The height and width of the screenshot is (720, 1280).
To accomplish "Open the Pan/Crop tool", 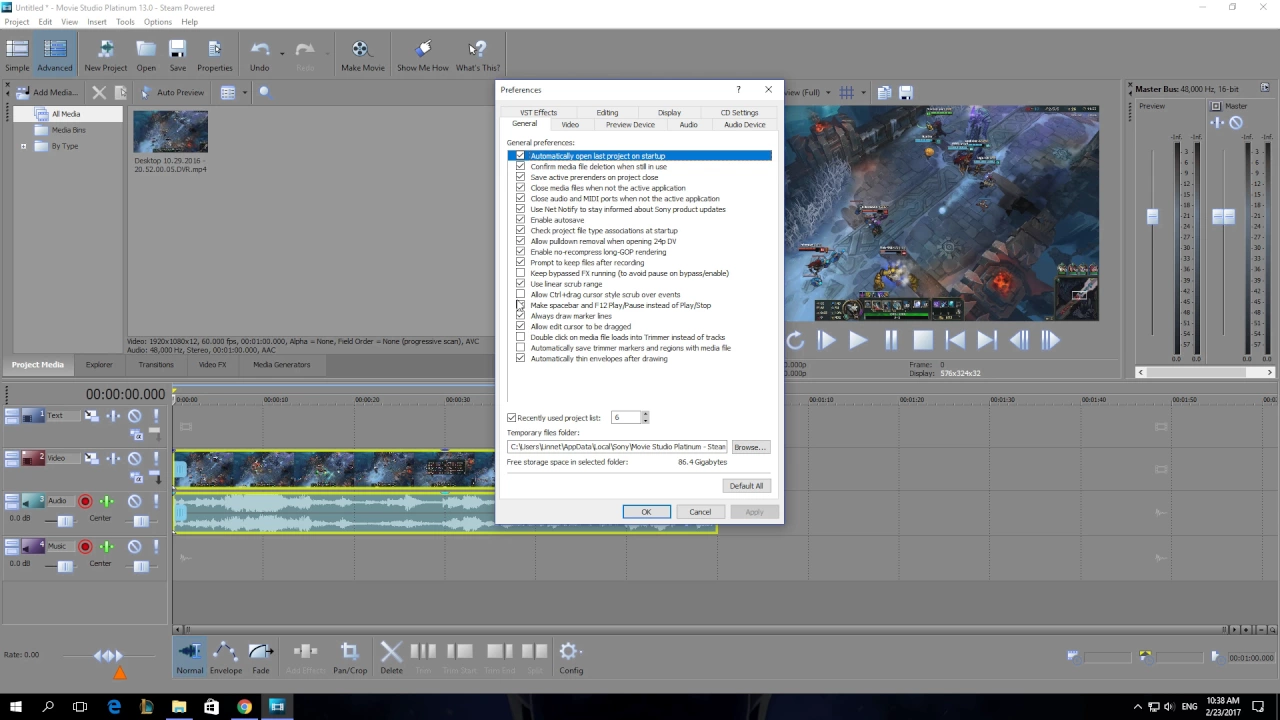I will [350, 658].
